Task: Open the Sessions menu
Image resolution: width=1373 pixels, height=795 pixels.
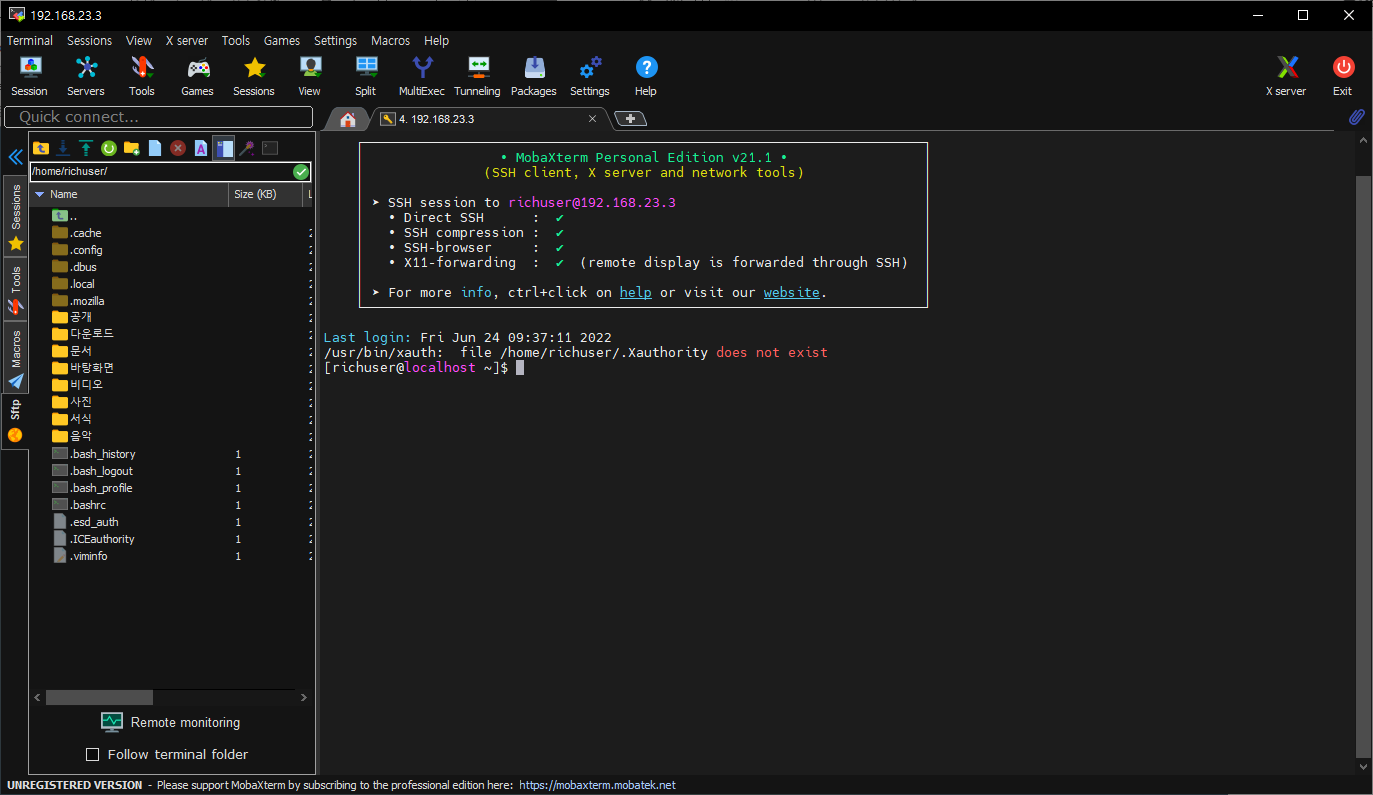Action: point(90,41)
